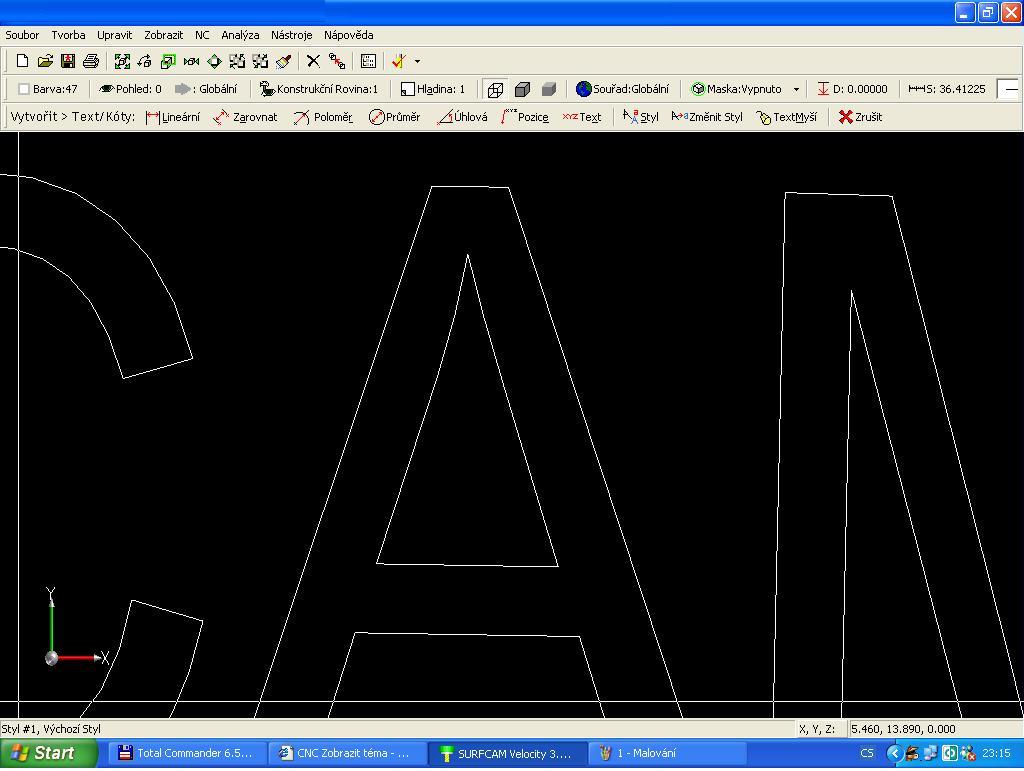The image size is (1024, 771).
Task: Enable hidden-line cube display mode
Action: pyautogui.click(x=522, y=89)
